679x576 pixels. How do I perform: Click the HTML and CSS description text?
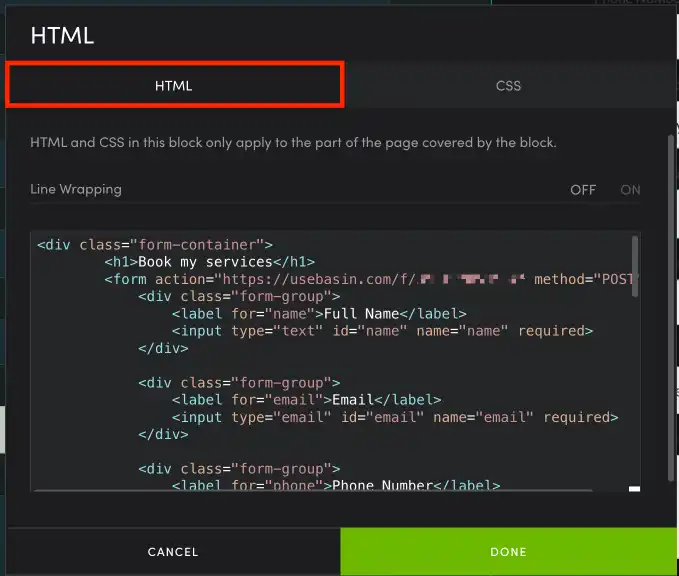[x=293, y=143]
